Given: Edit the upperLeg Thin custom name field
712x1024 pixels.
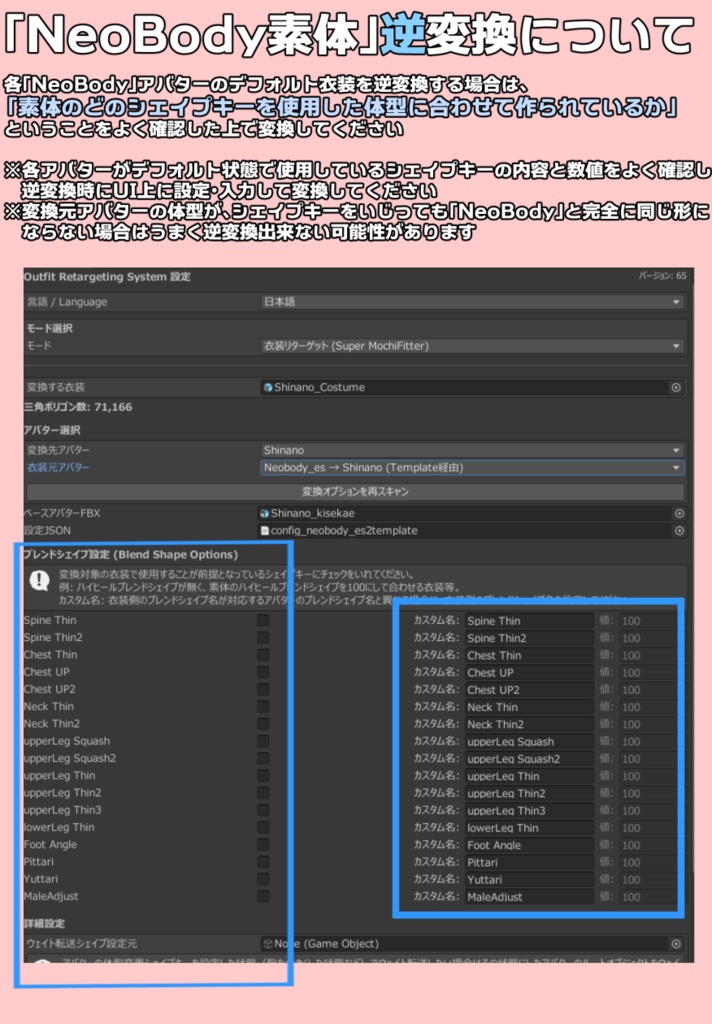Looking at the screenshot, I should click(529, 776).
